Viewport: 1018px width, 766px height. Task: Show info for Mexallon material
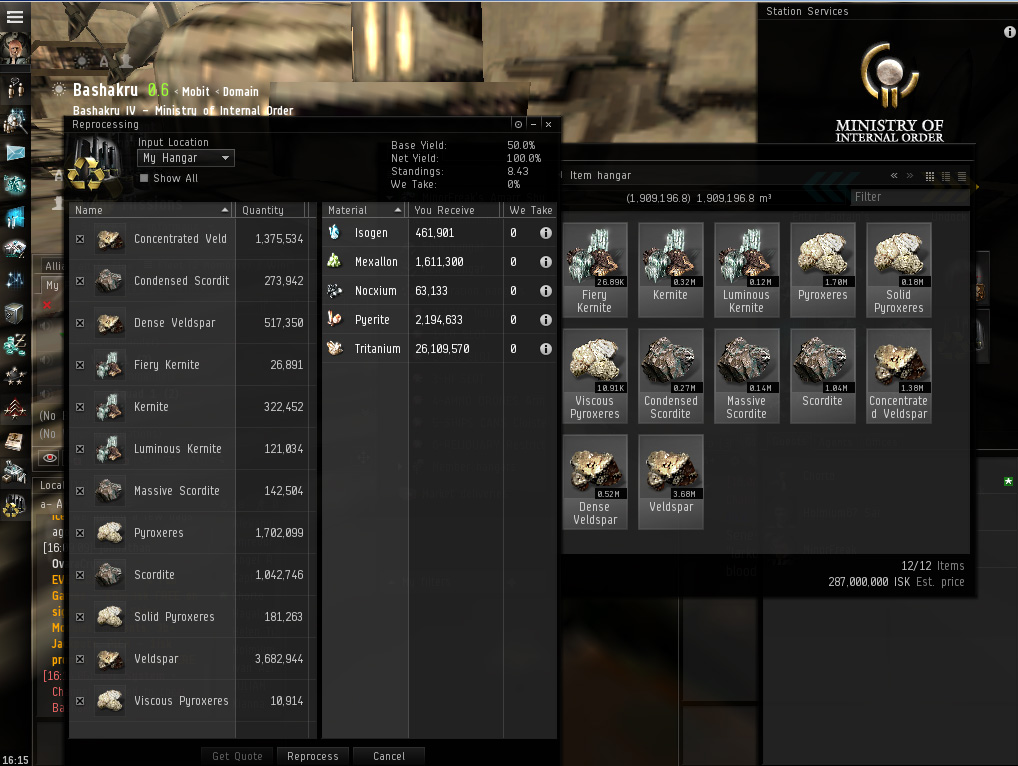pos(545,262)
